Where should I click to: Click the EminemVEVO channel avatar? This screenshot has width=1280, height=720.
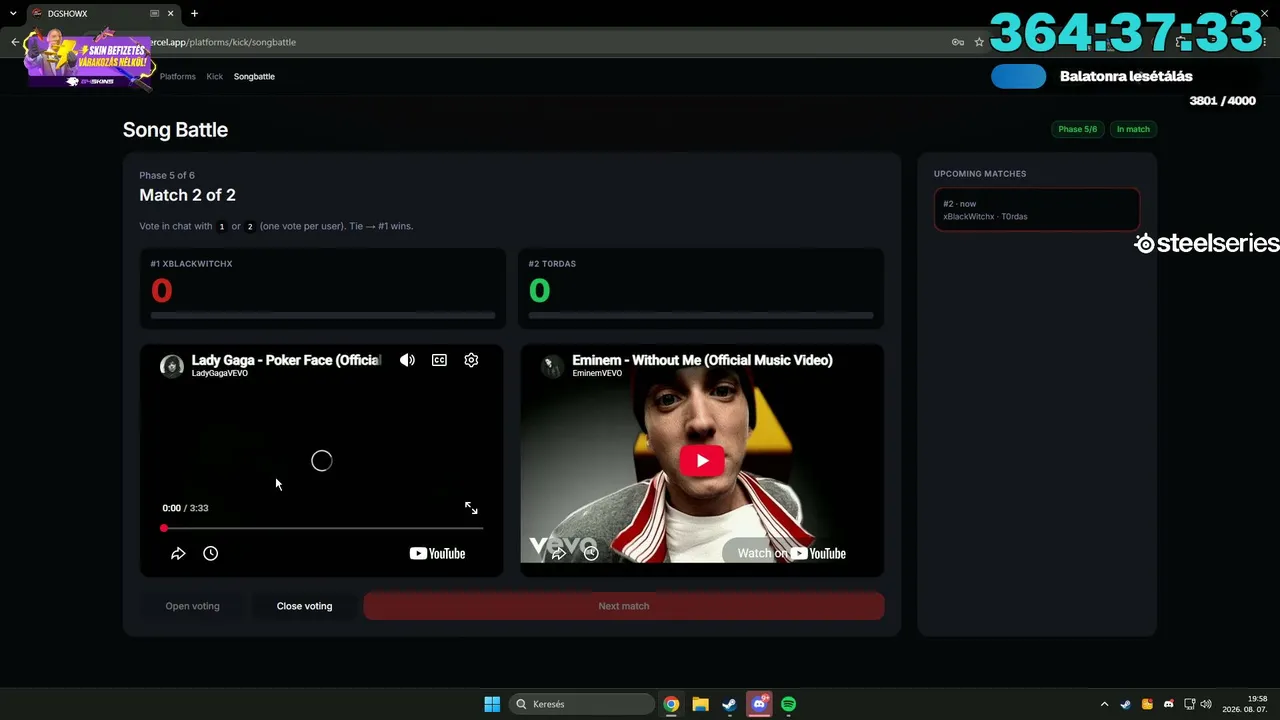(x=552, y=366)
